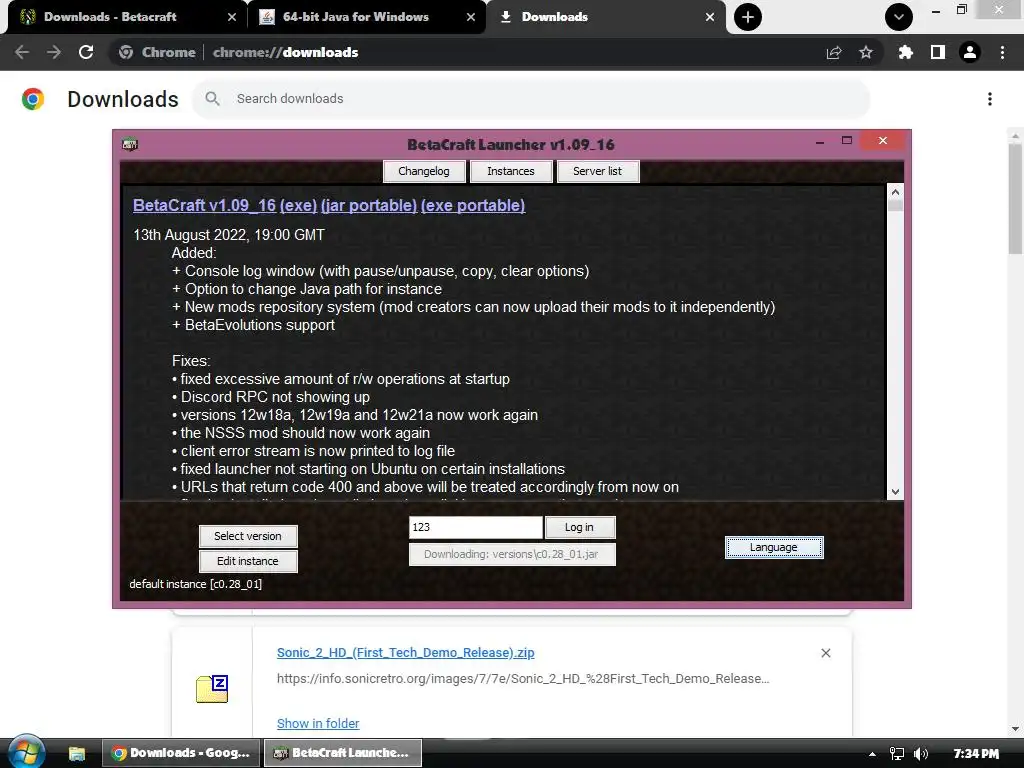The height and width of the screenshot is (768, 1024).
Task: Open BetaCraft v1.09_16 (exe) link
Action: 225,205
